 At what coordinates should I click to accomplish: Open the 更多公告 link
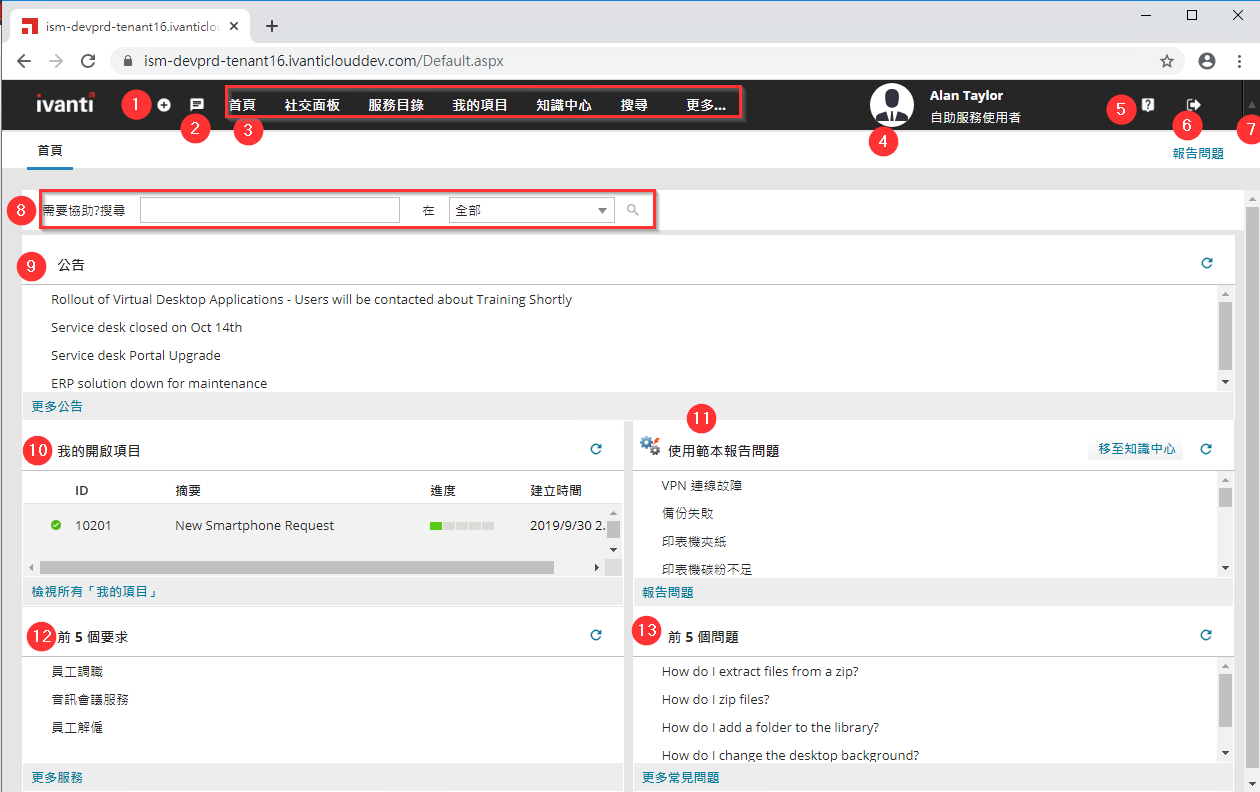click(x=57, y=407)
